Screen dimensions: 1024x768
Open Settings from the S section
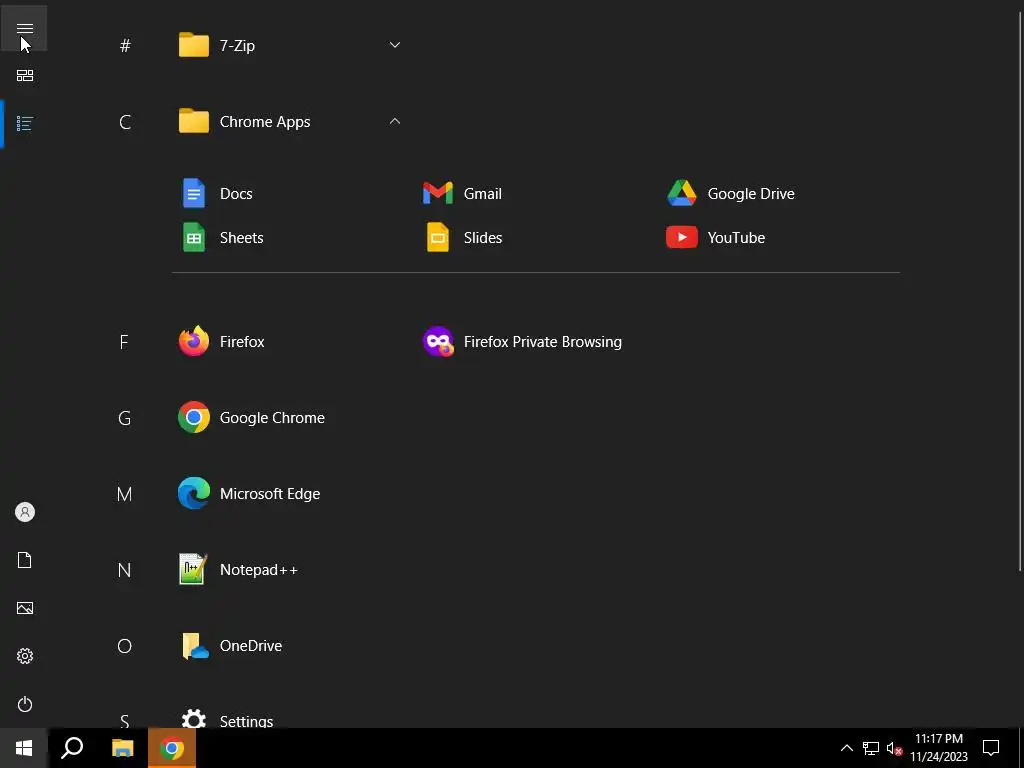point(227,720)
